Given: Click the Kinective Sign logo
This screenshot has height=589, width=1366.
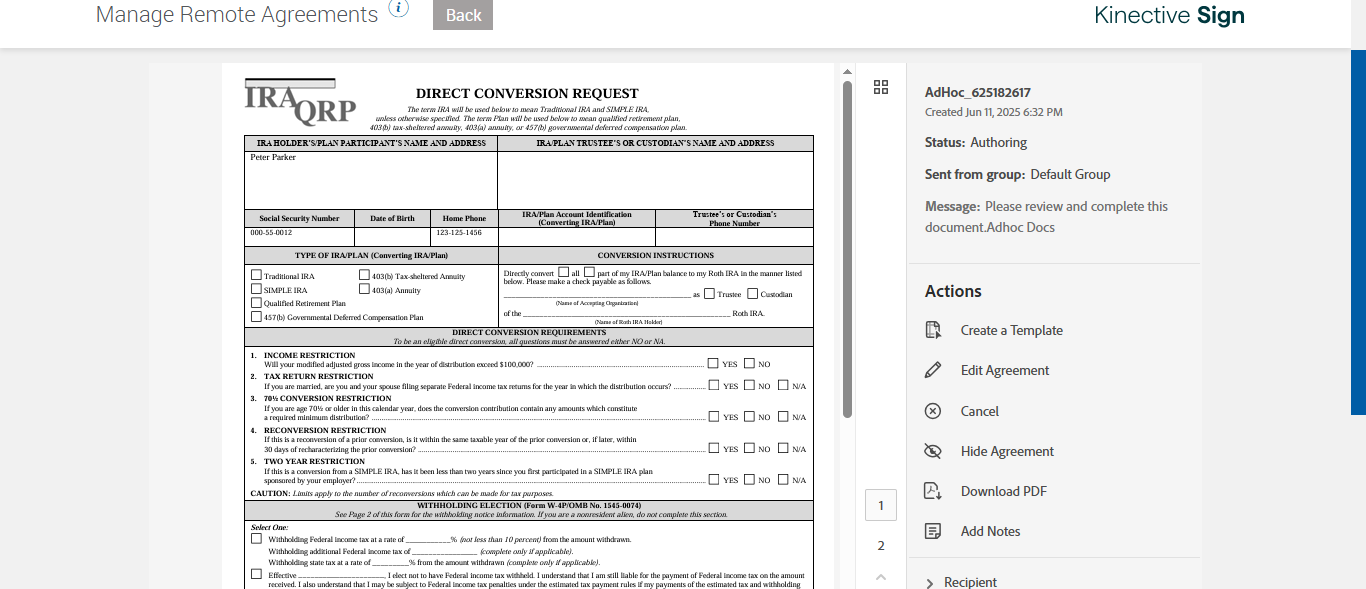Looking at the screenshot, I should coord(1169,15).
